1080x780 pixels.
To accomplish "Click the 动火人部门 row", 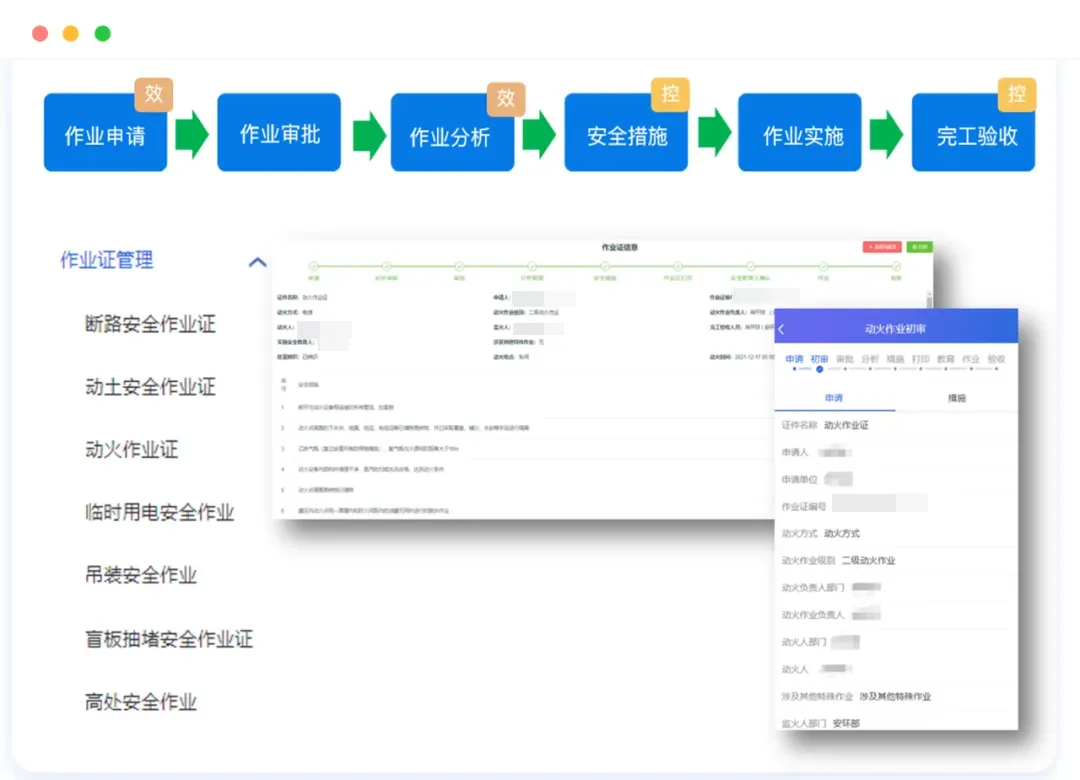I will tap(896, 642).
